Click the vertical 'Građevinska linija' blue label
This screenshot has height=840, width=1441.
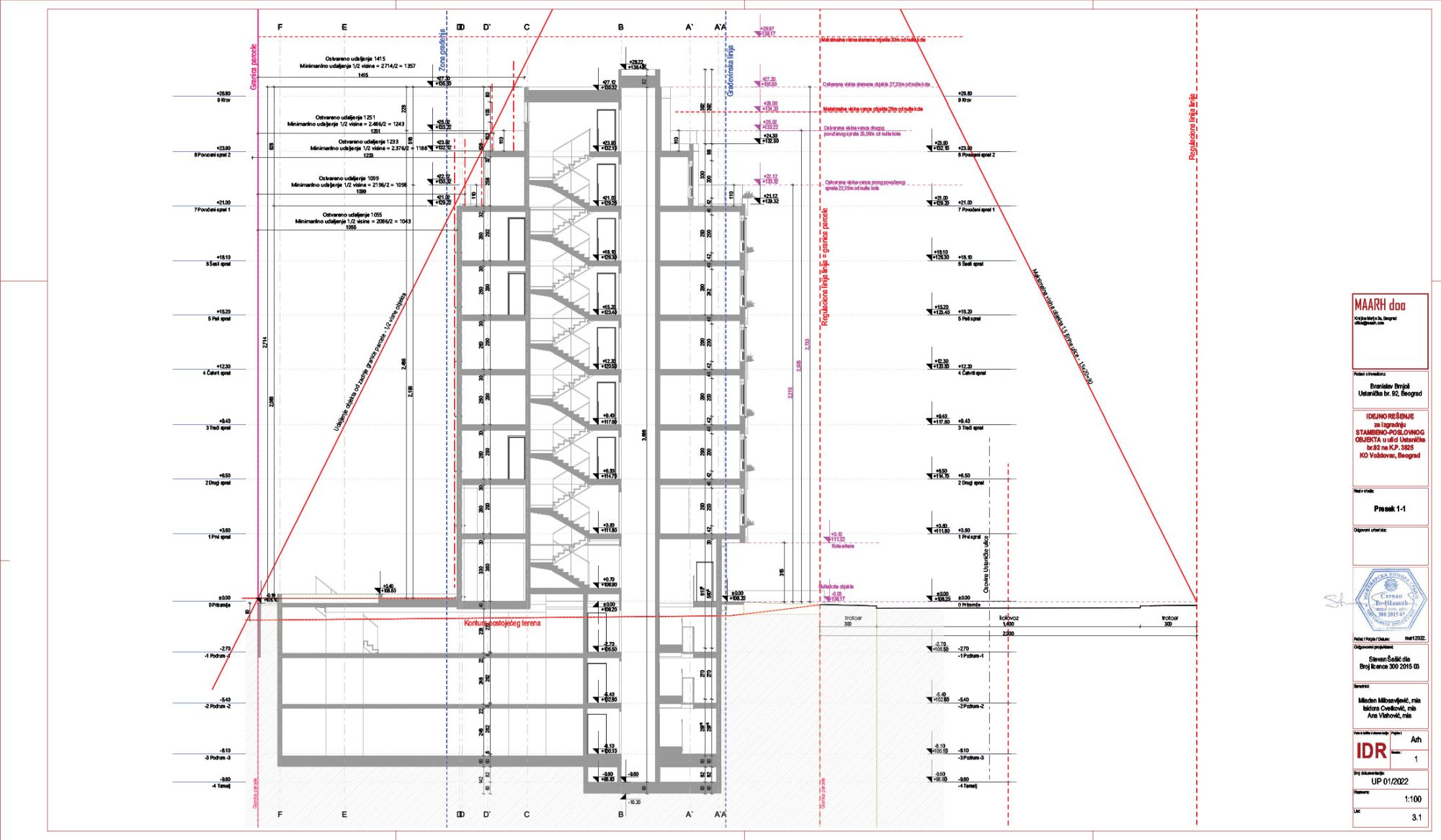click(x=731, y=71)
